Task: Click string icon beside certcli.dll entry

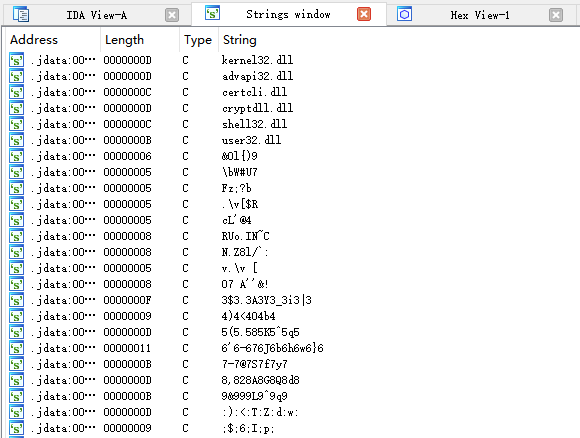Action: [x=17, y=92]
